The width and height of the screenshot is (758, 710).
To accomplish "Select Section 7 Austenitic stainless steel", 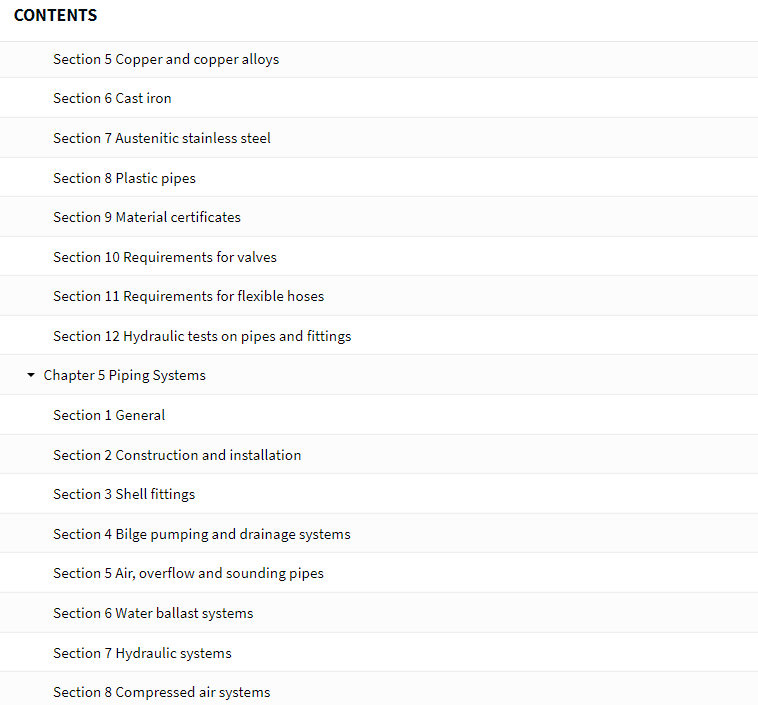I will point(162,138).
